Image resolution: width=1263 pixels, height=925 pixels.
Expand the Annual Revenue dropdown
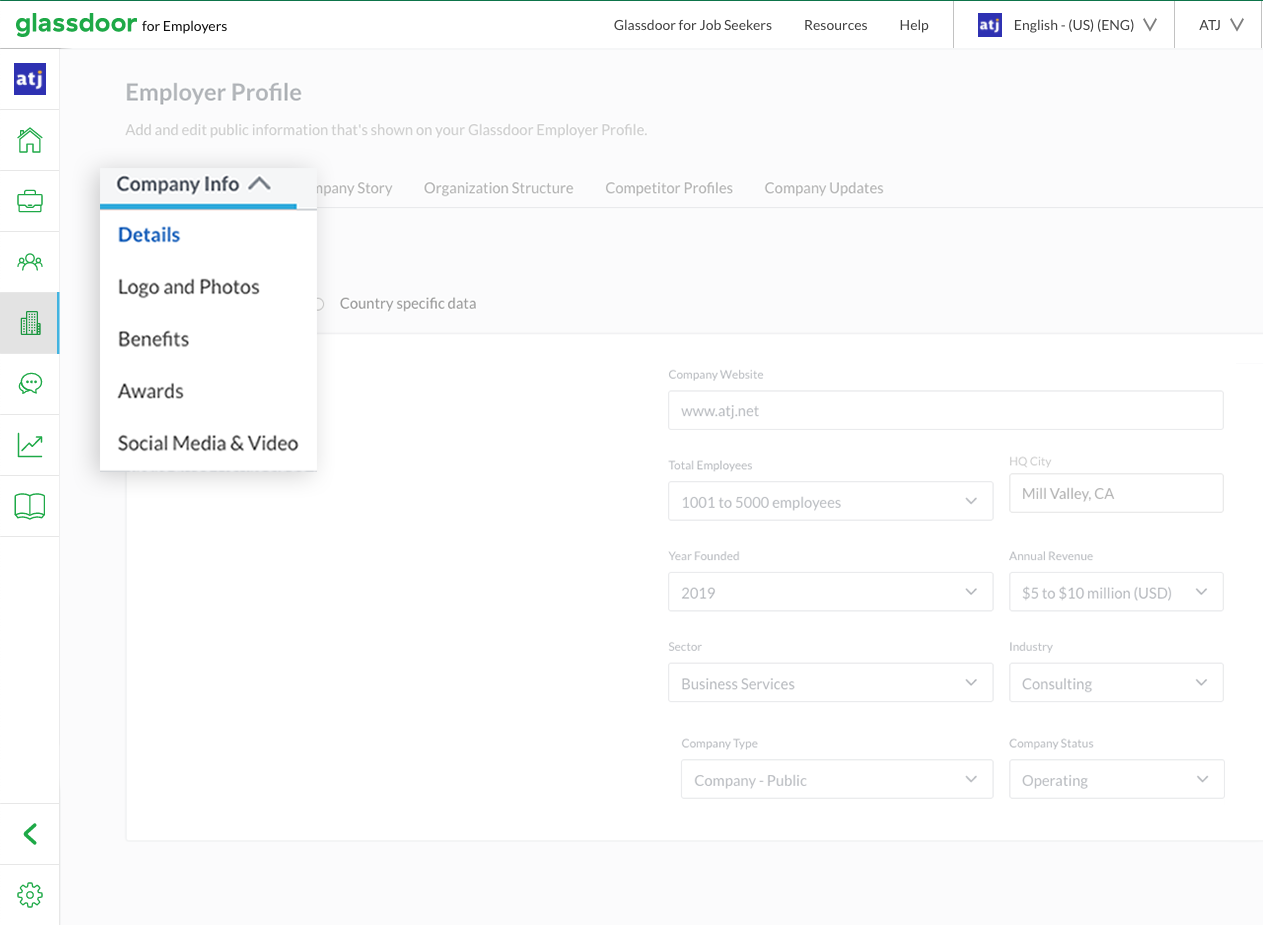tap(1115, 593)
